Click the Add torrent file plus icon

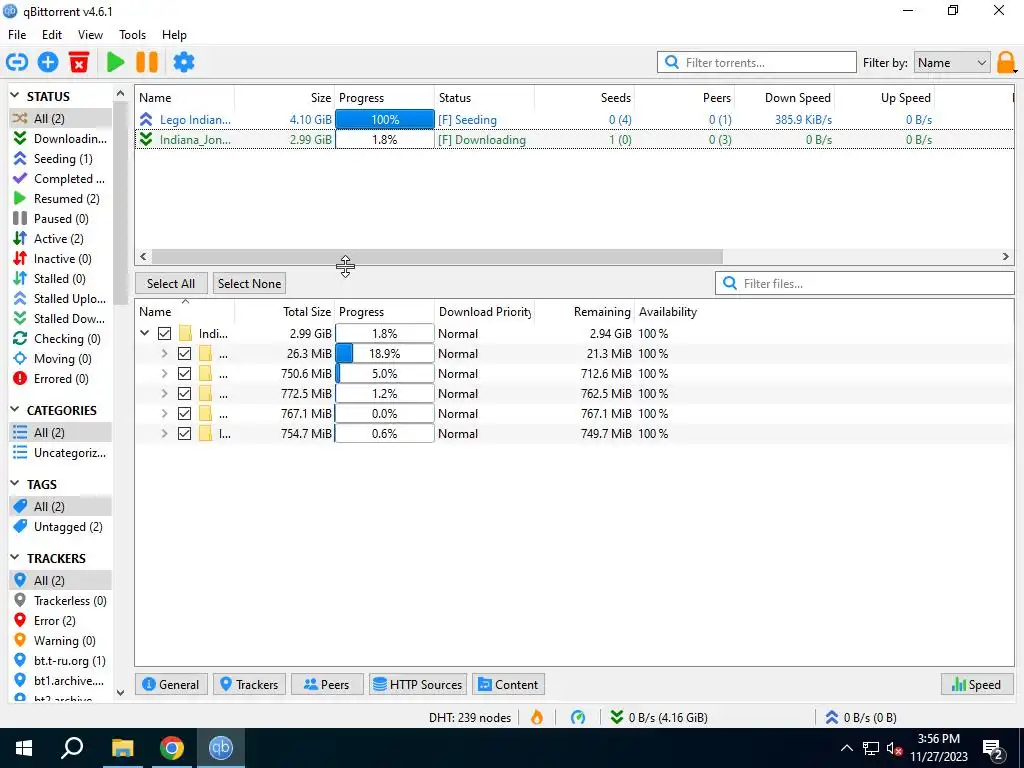click(48, 62)
